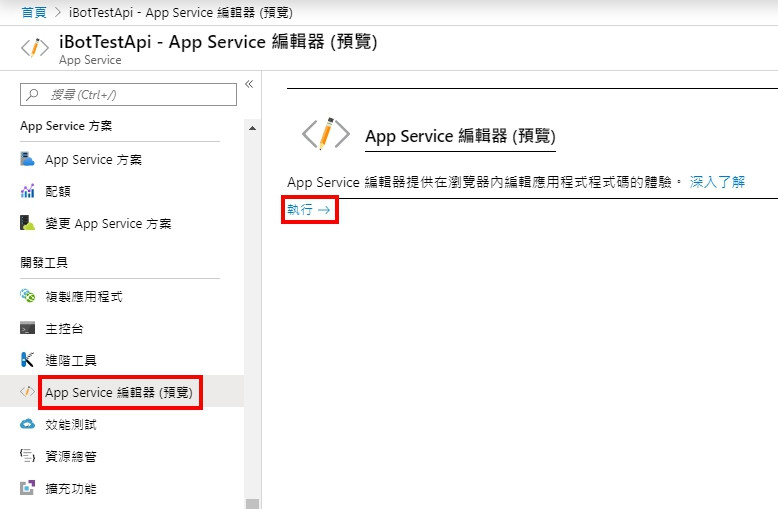Click the 擴充功能 icon
This screenshot has height=509, width=778.
tap(27, 488)
